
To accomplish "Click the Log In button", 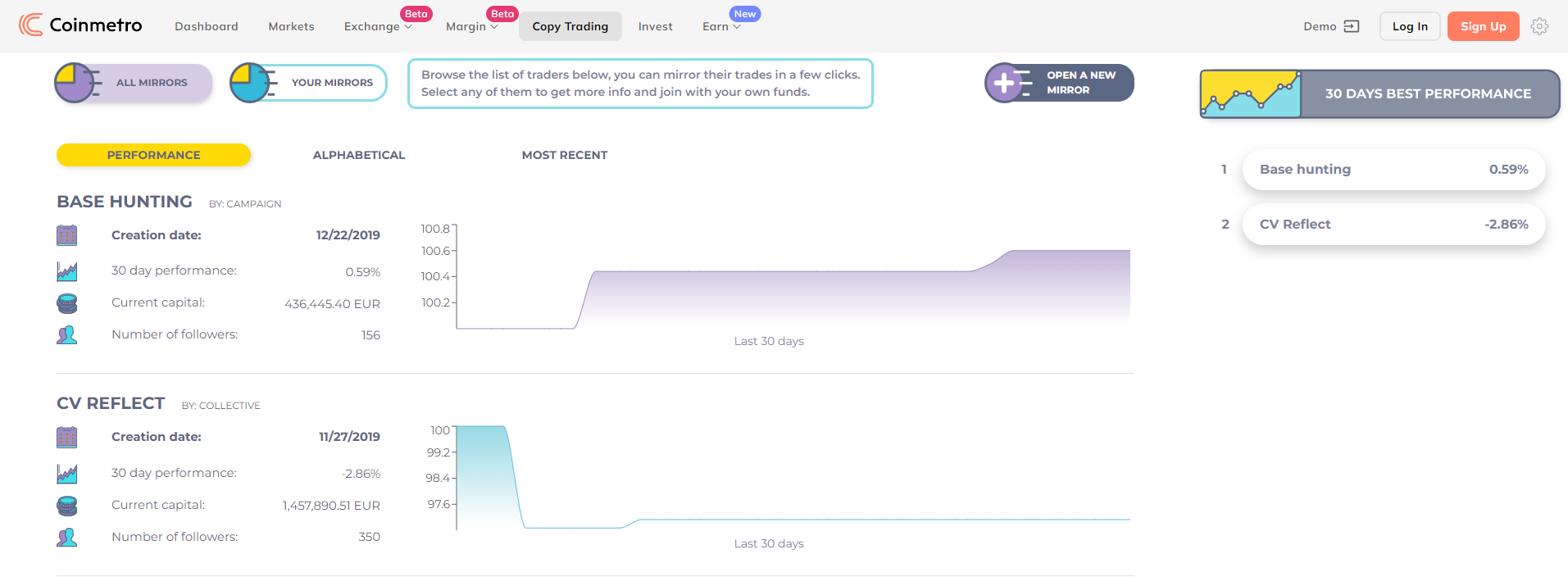I will click(1410, 26).
